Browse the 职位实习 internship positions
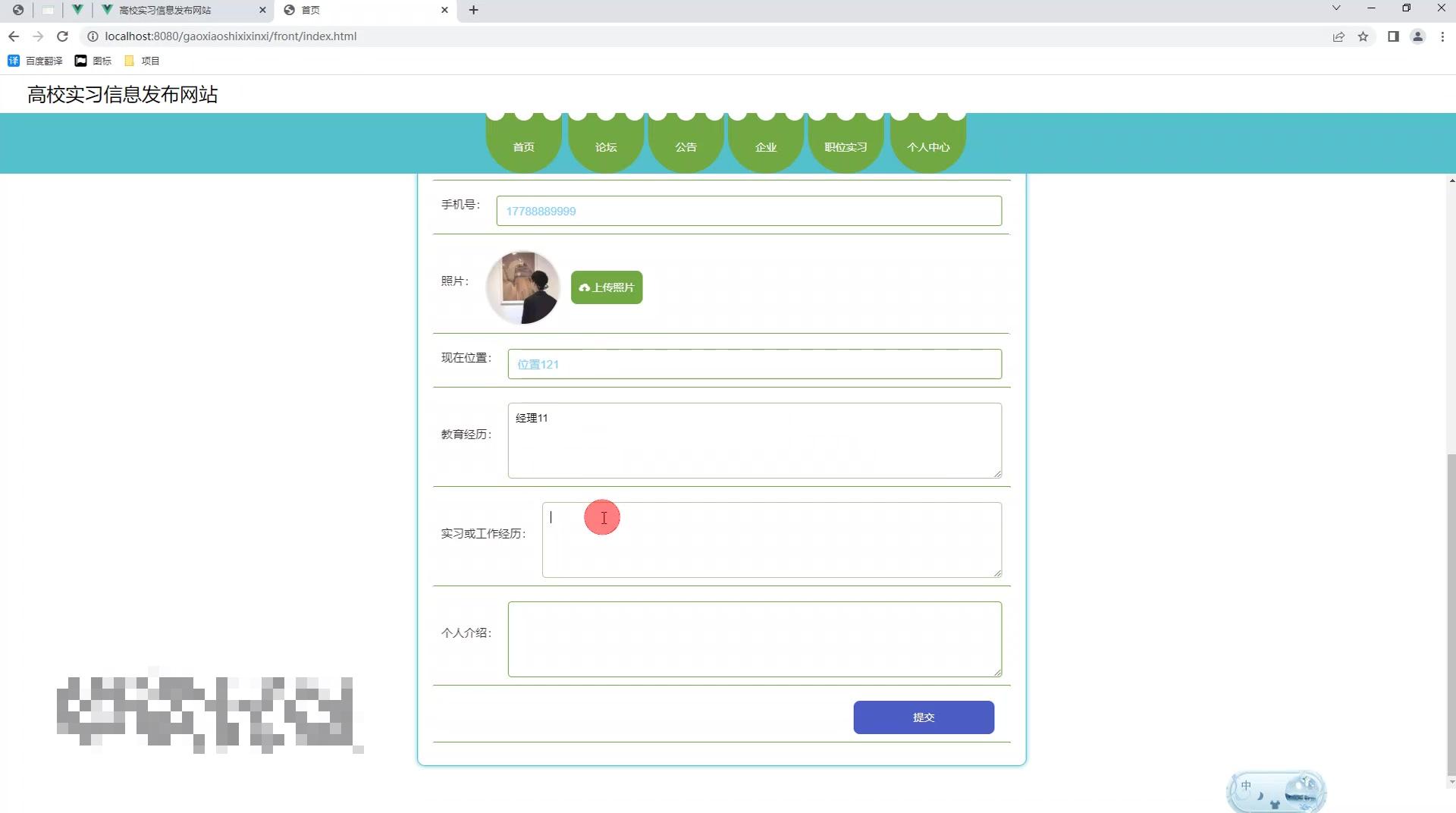Image resolution: width=1456 pixels, height=813 pixels. (x=845, y=146)
